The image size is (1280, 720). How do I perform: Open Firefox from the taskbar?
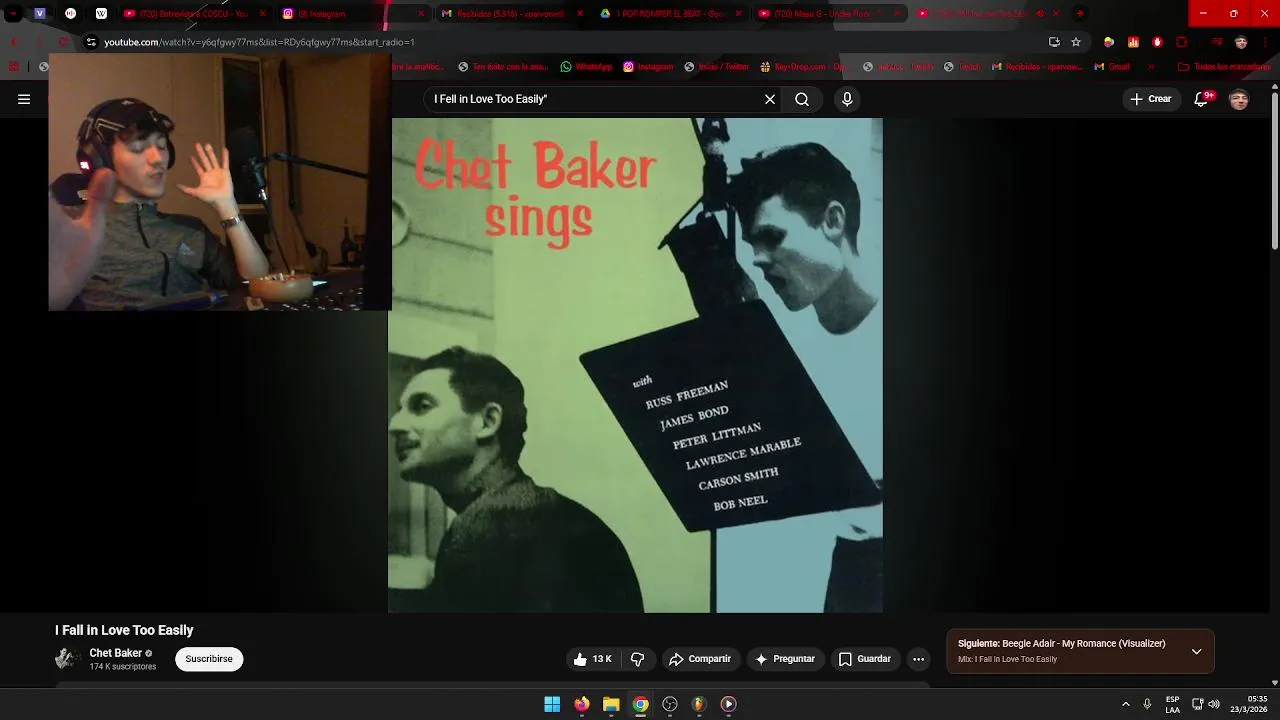(582, 704)
